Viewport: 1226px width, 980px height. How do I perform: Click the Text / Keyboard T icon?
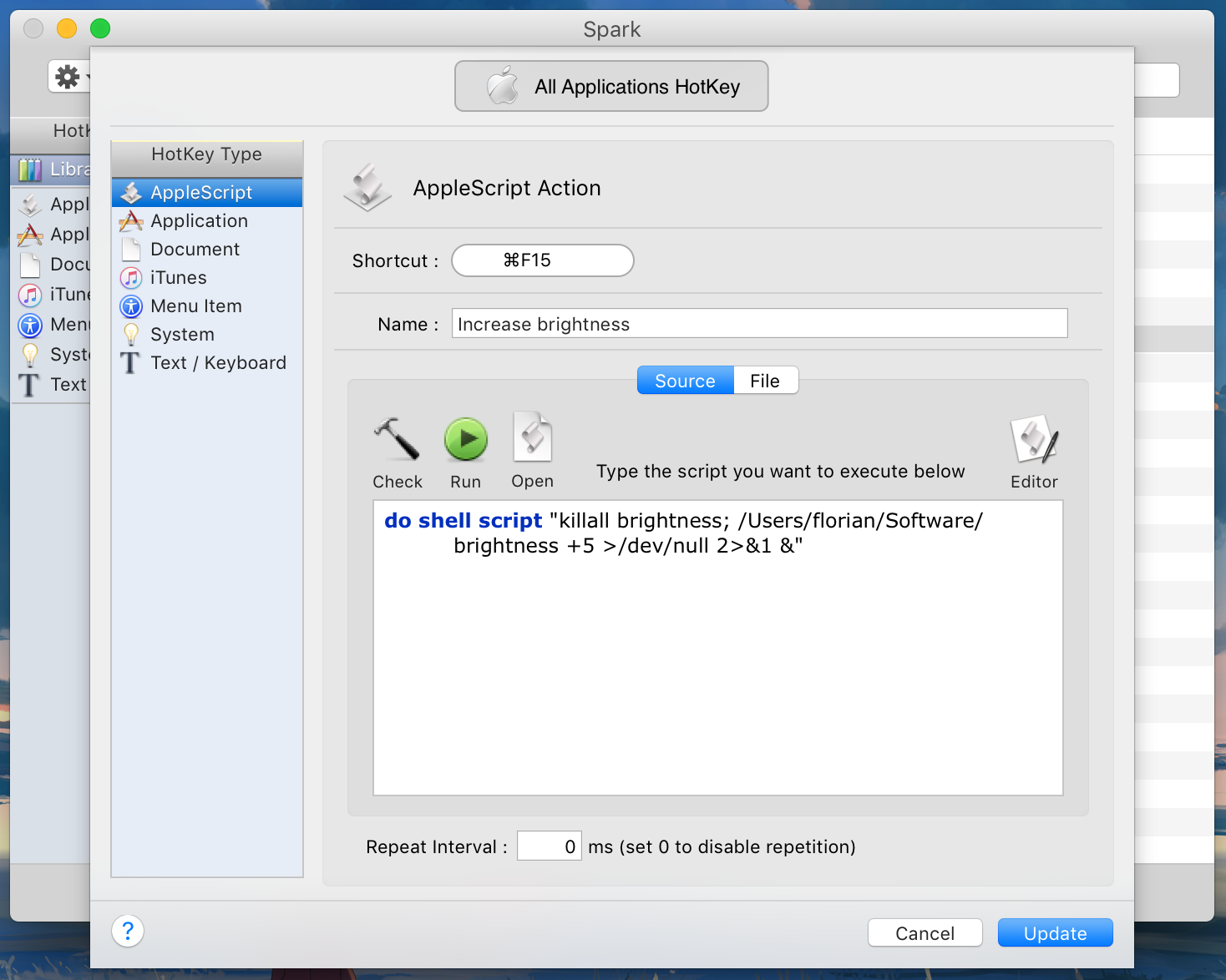[x=130, y=363]
